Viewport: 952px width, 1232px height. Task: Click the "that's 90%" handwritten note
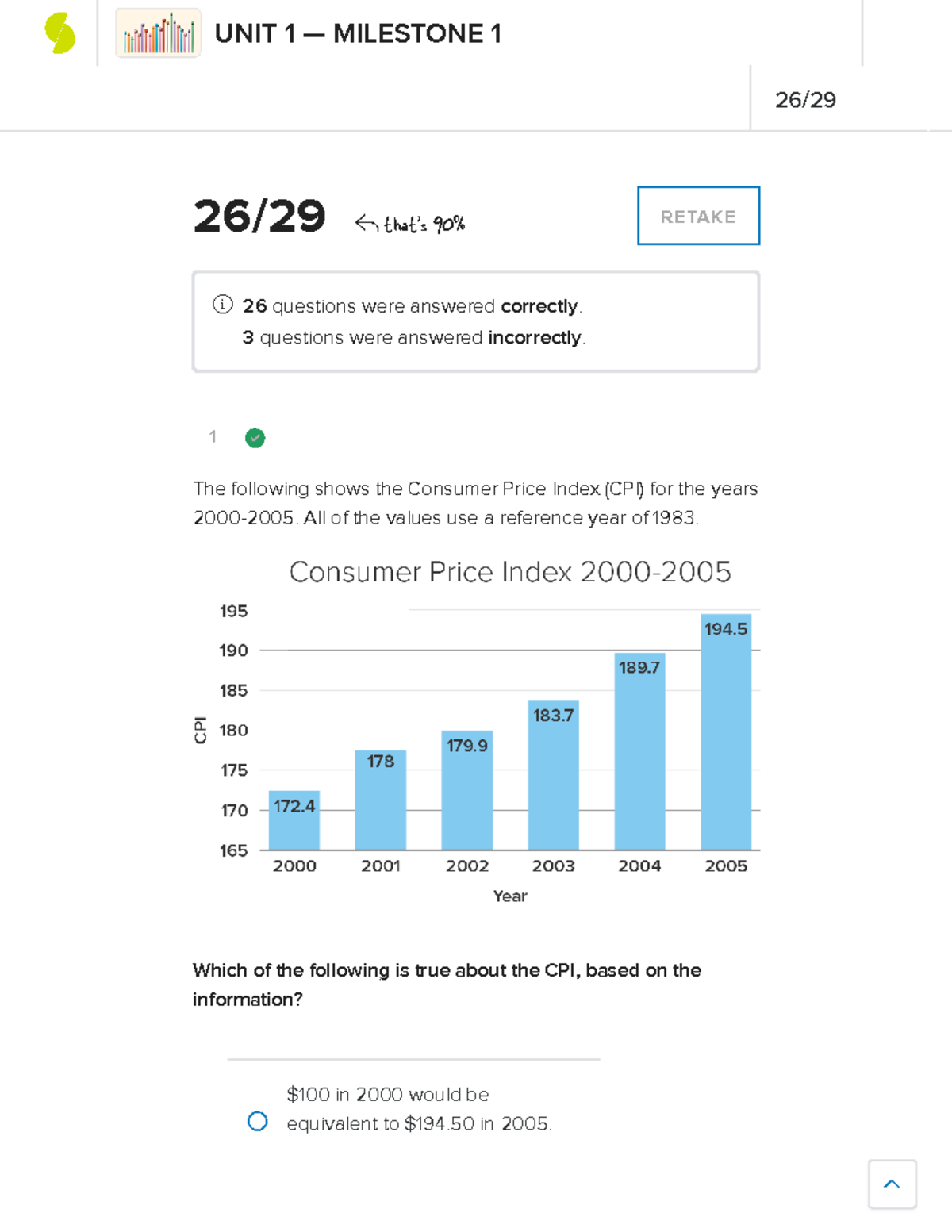pyautogui.click(x=410, y=225)
